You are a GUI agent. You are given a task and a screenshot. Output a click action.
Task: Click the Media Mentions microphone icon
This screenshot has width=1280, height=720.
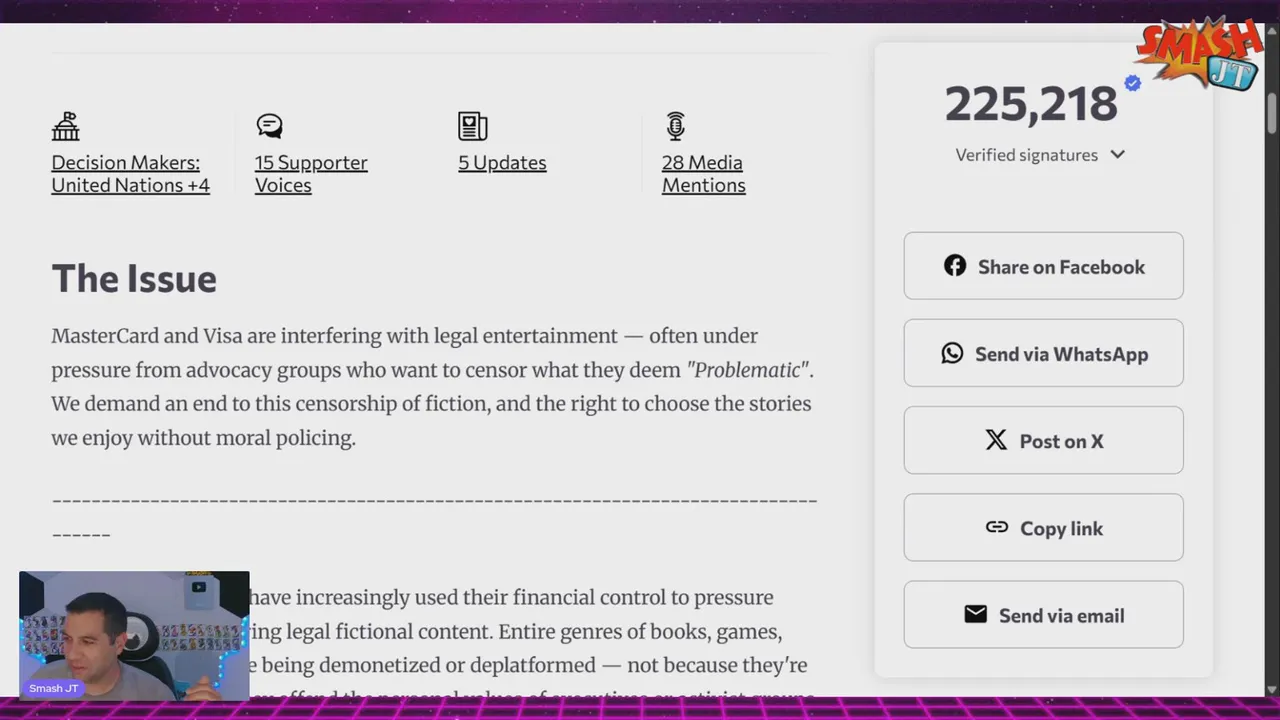tap(676, 126)
